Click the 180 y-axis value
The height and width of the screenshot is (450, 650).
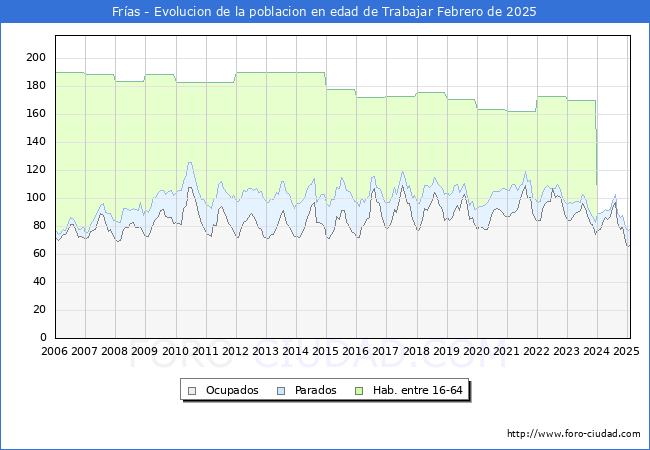pos(36,86)
